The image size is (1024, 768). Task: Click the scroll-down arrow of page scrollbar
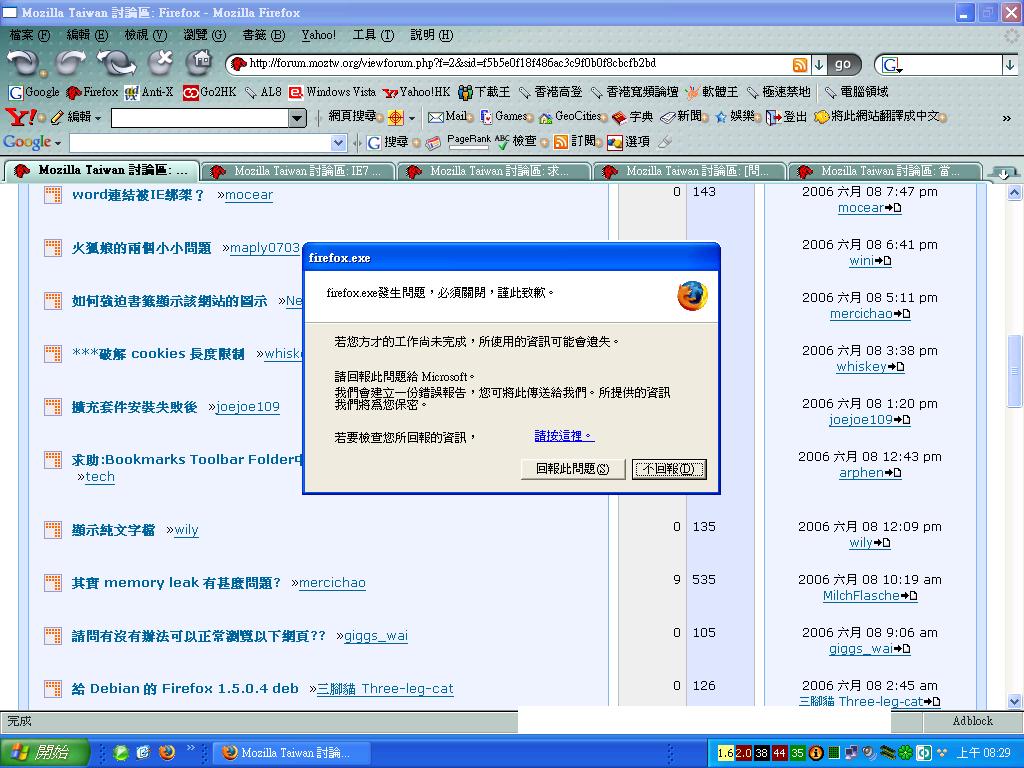click(x=1014, y=702)
